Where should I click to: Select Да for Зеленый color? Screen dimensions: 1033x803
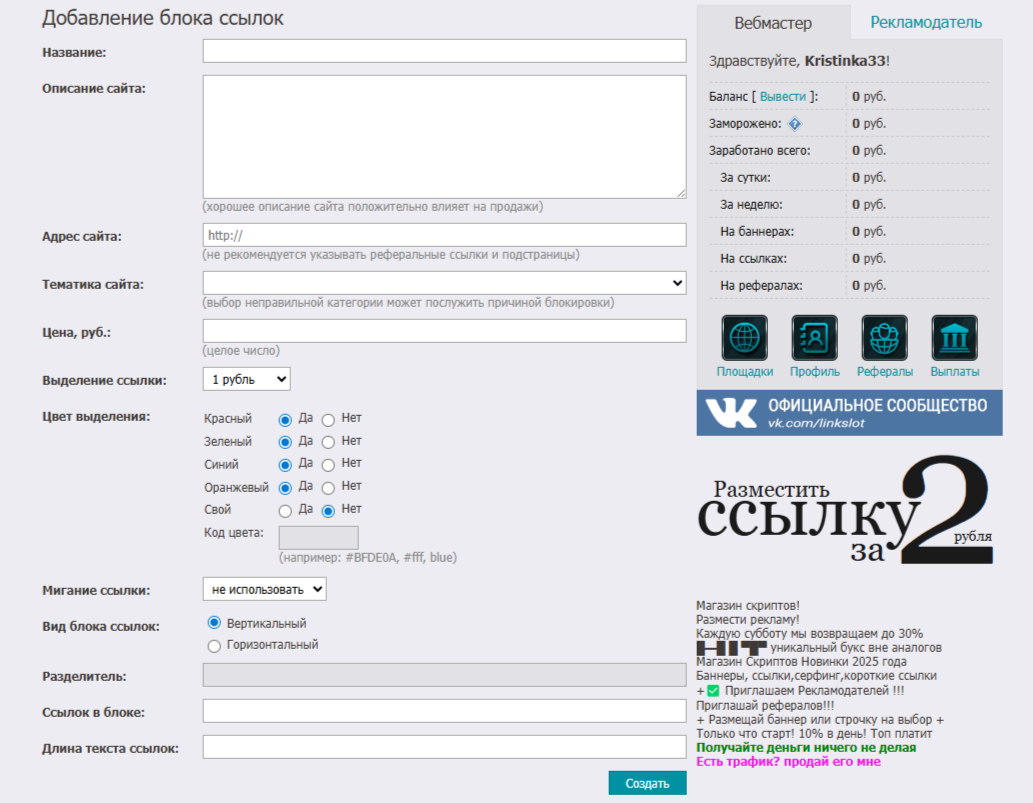coord(285,442)
